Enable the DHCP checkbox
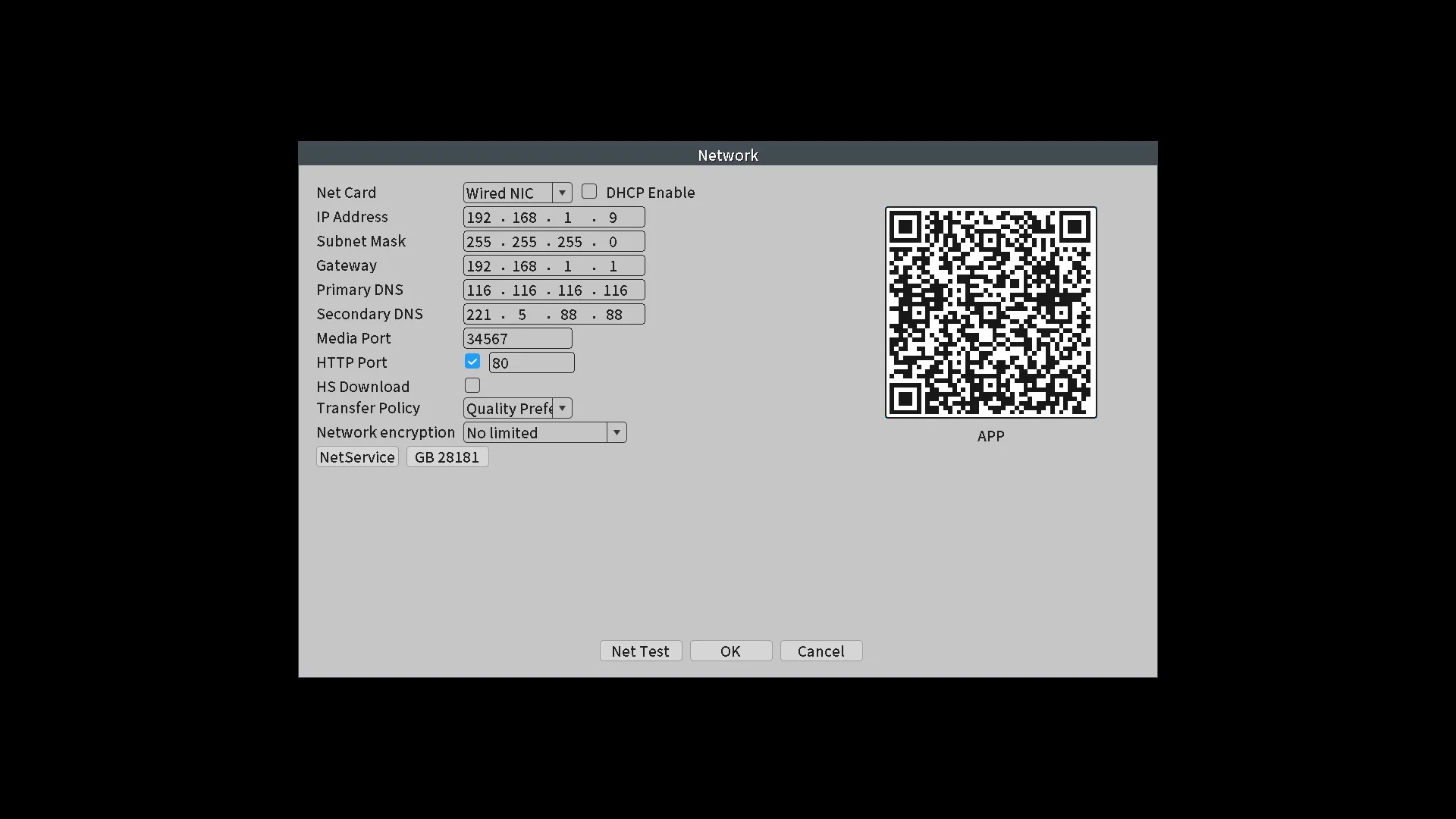The height and width of the screenshot is (819, 1456). tap(589, 192)
